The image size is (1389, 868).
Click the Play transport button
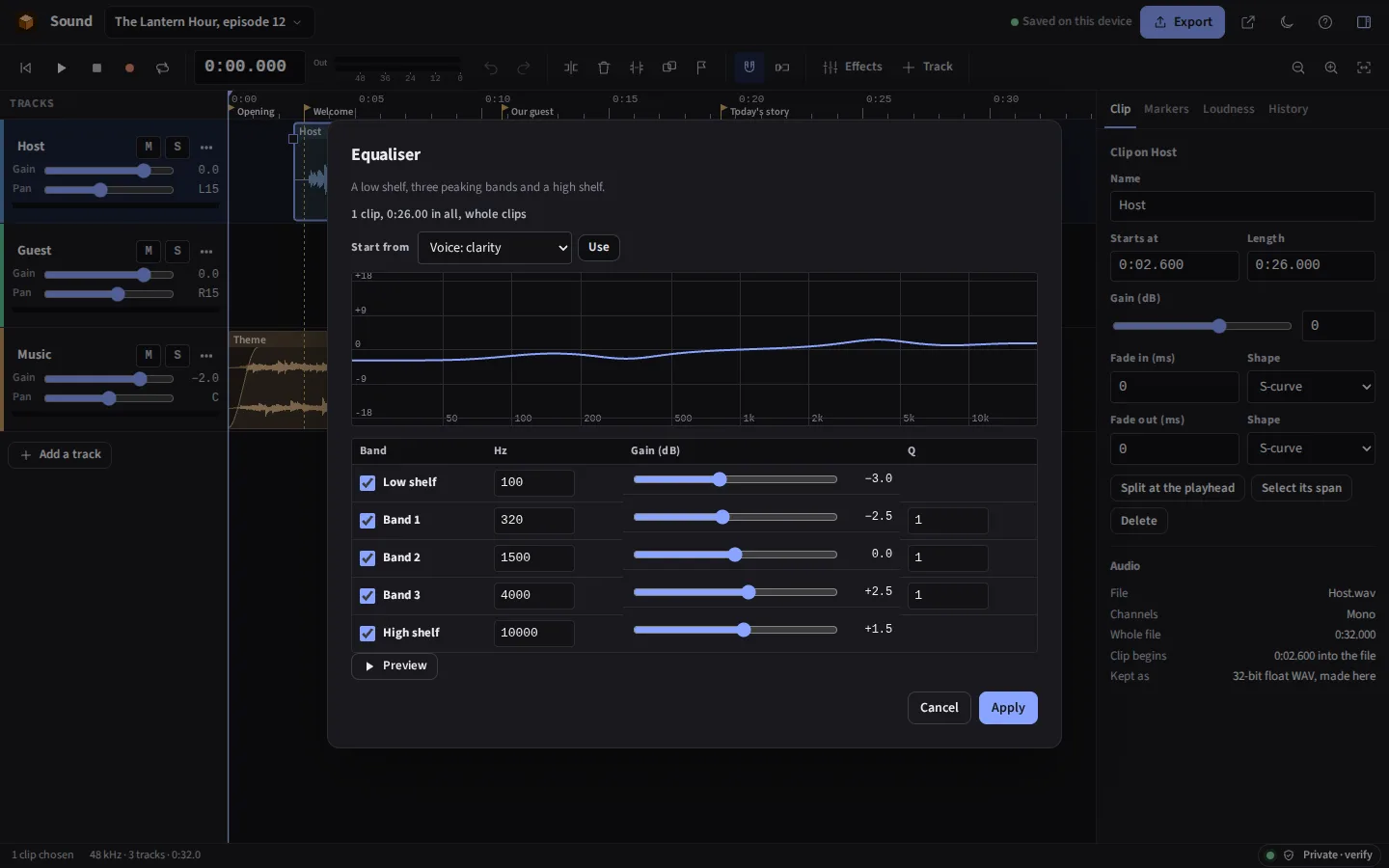(x=62, y=68)
